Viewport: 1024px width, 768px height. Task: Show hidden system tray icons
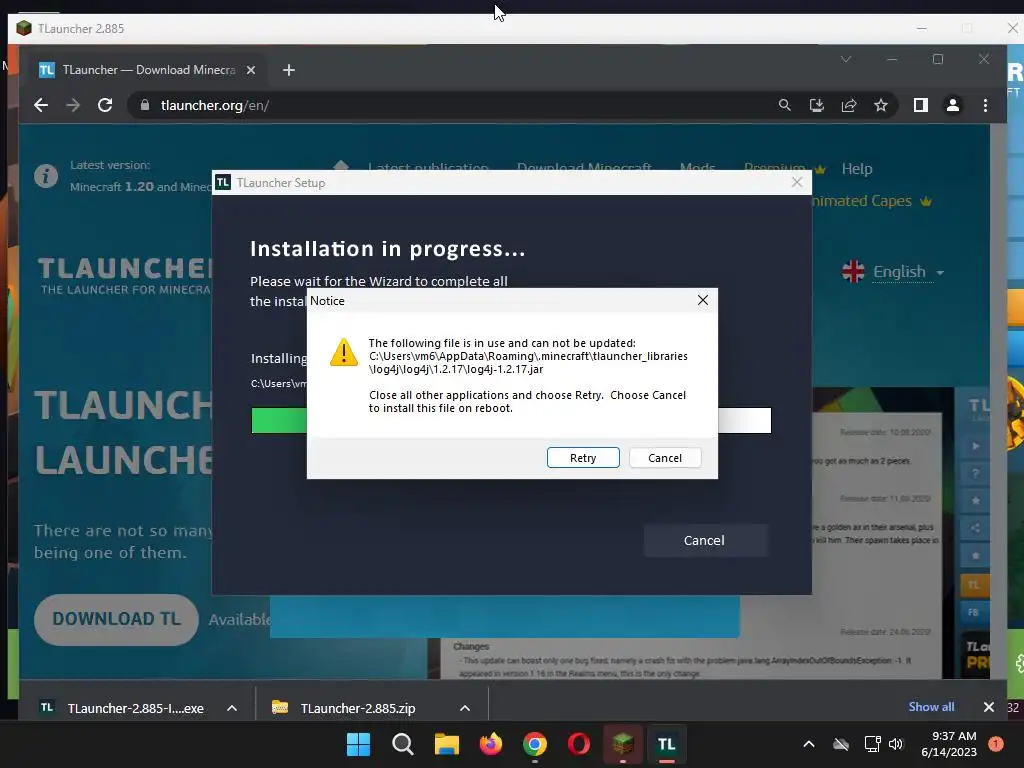pos(808,744)
